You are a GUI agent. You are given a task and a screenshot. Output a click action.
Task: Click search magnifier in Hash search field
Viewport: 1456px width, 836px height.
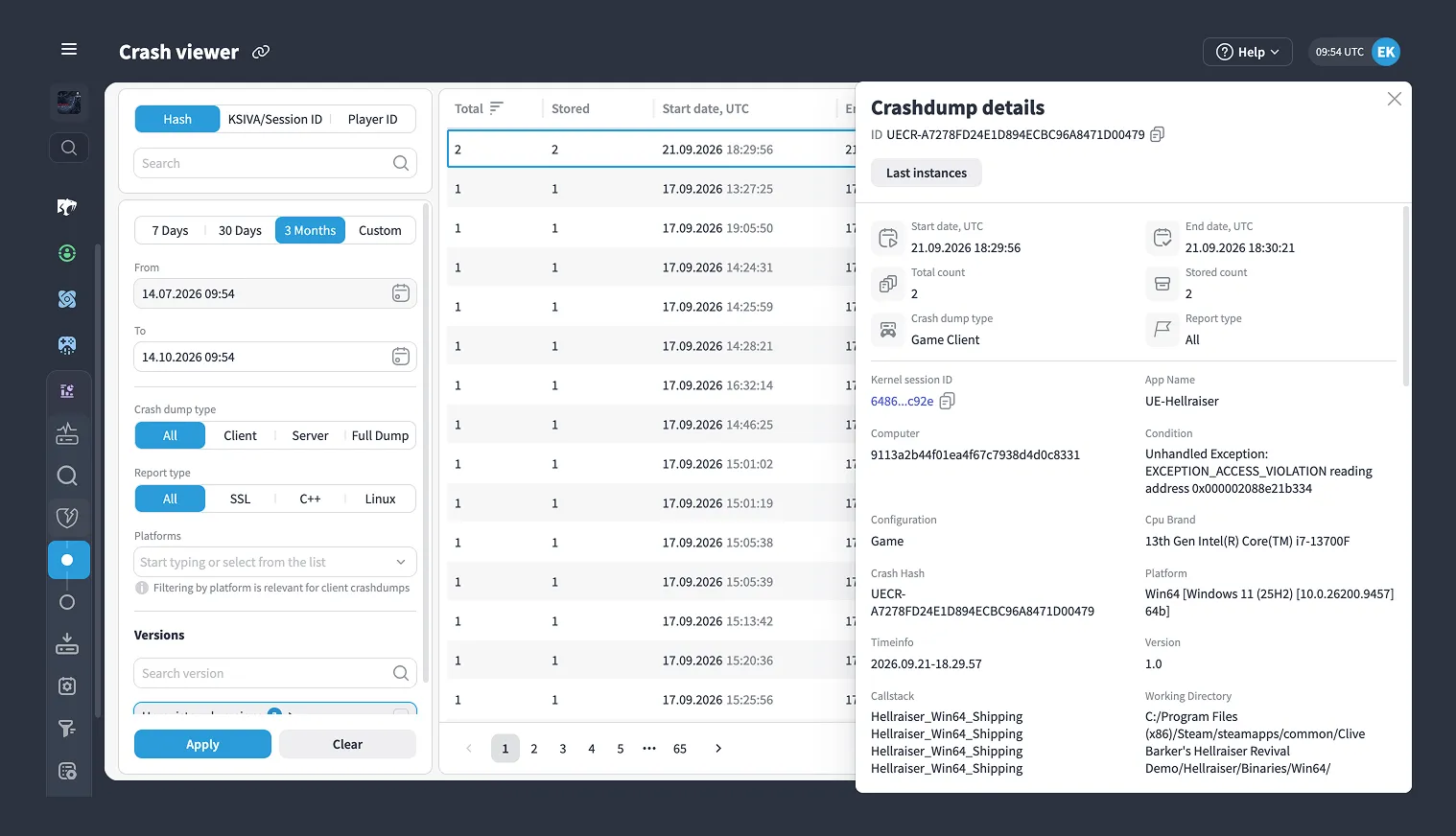(x=401, y=163)
